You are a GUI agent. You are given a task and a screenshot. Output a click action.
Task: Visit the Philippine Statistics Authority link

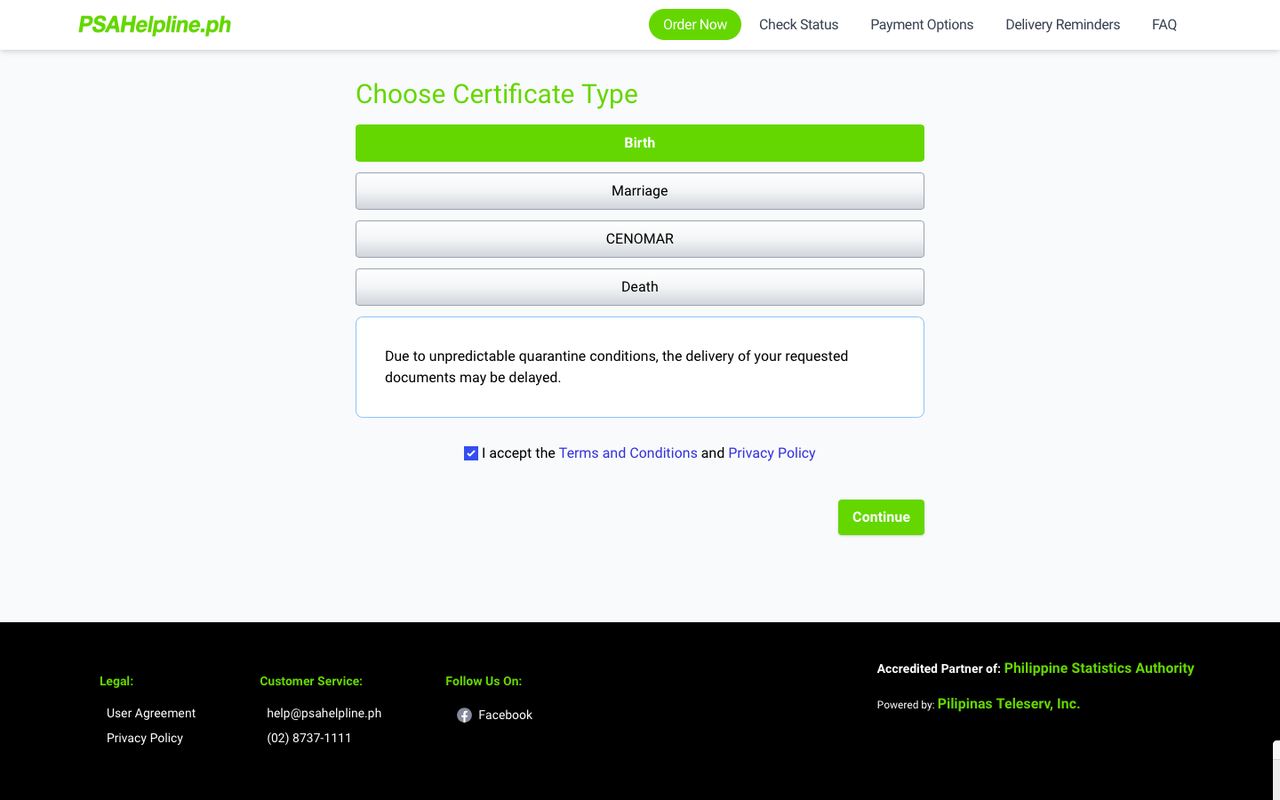tap(1099, 668)
